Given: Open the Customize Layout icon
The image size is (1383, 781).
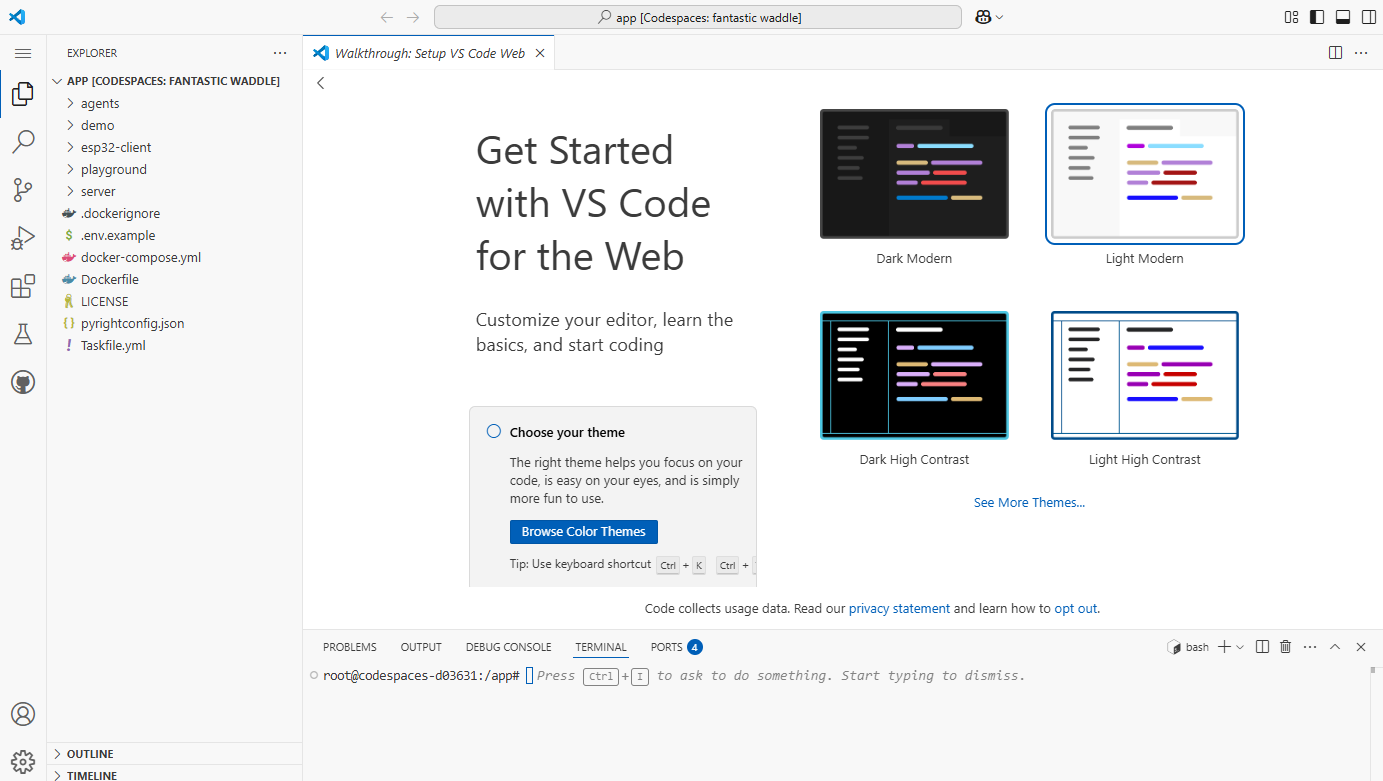Looking at the screenshot, I should (x=1292, y=17).
